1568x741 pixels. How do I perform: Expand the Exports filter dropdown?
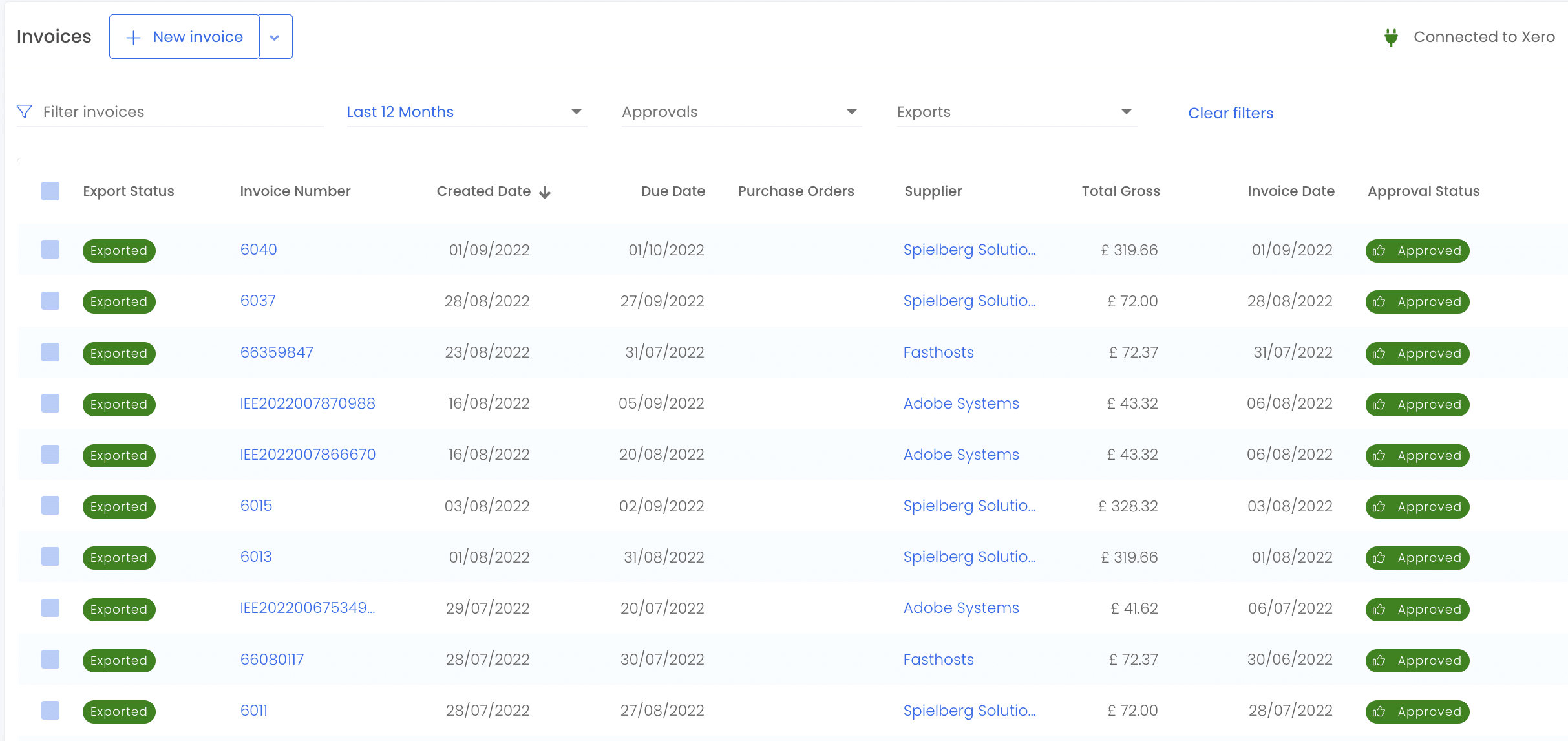click(1017, 112)
